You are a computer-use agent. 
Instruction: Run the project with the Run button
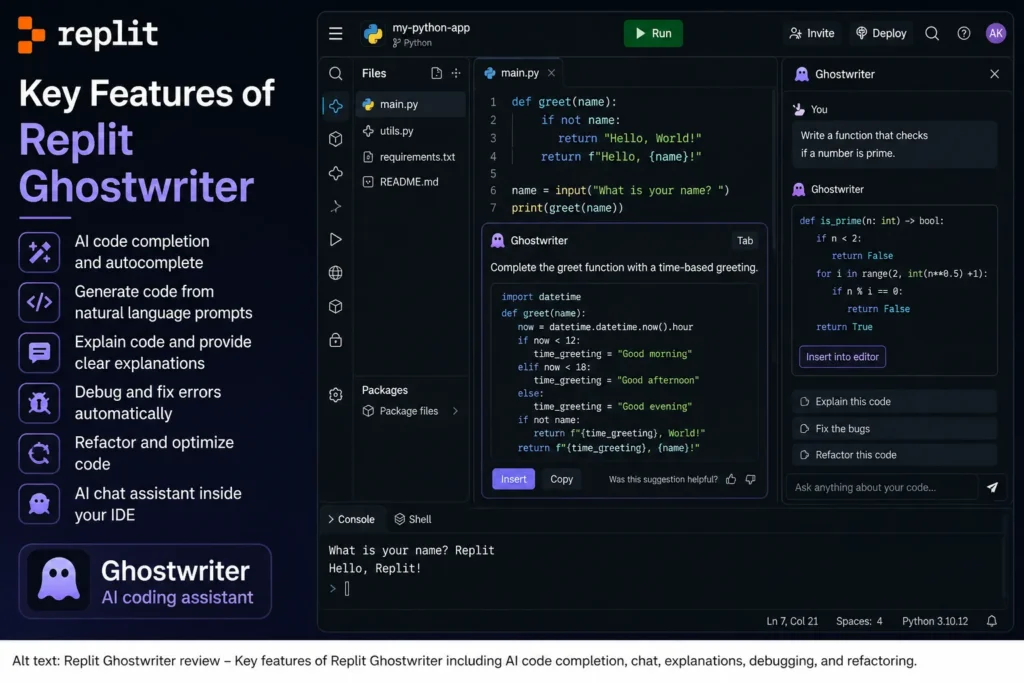click(653, 33)
